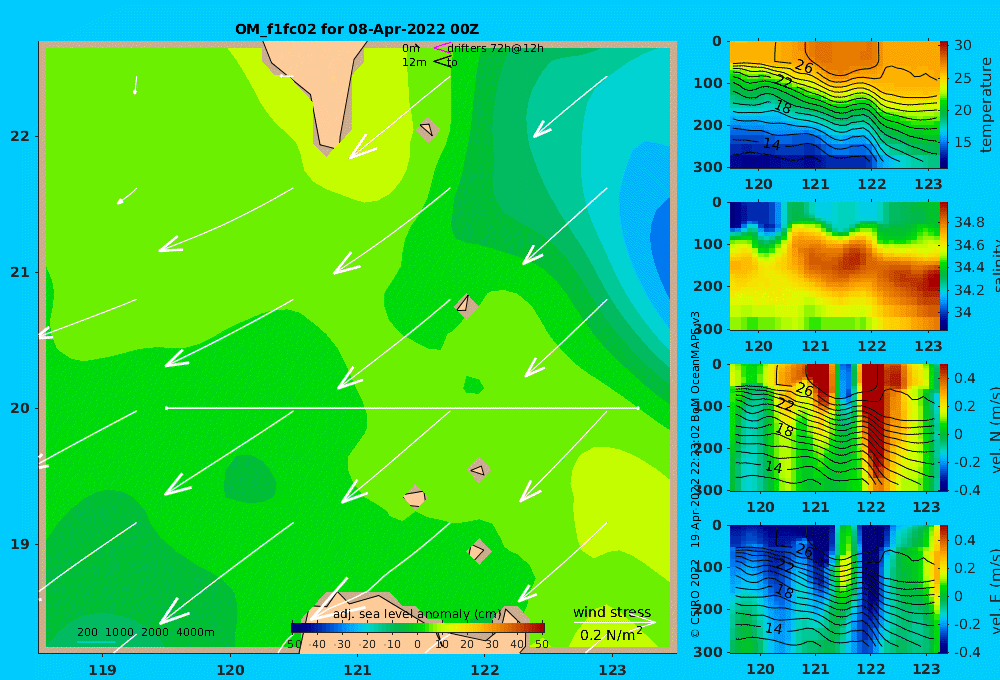This screenshot has width=1000, height=680.
Task: Open the northward velocity section panel
Action: [835, 427]
